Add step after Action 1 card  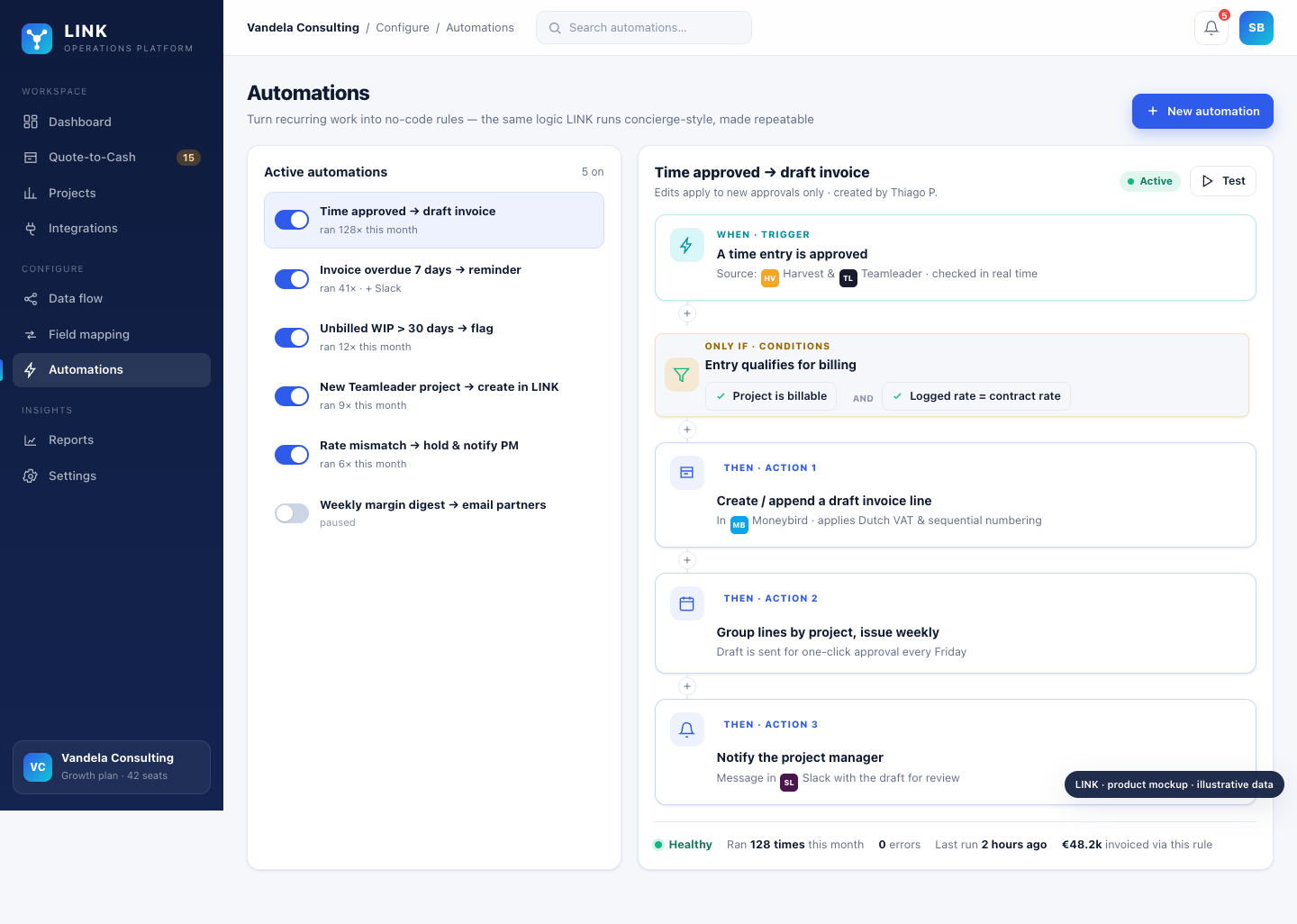click(x=687, y=560)
